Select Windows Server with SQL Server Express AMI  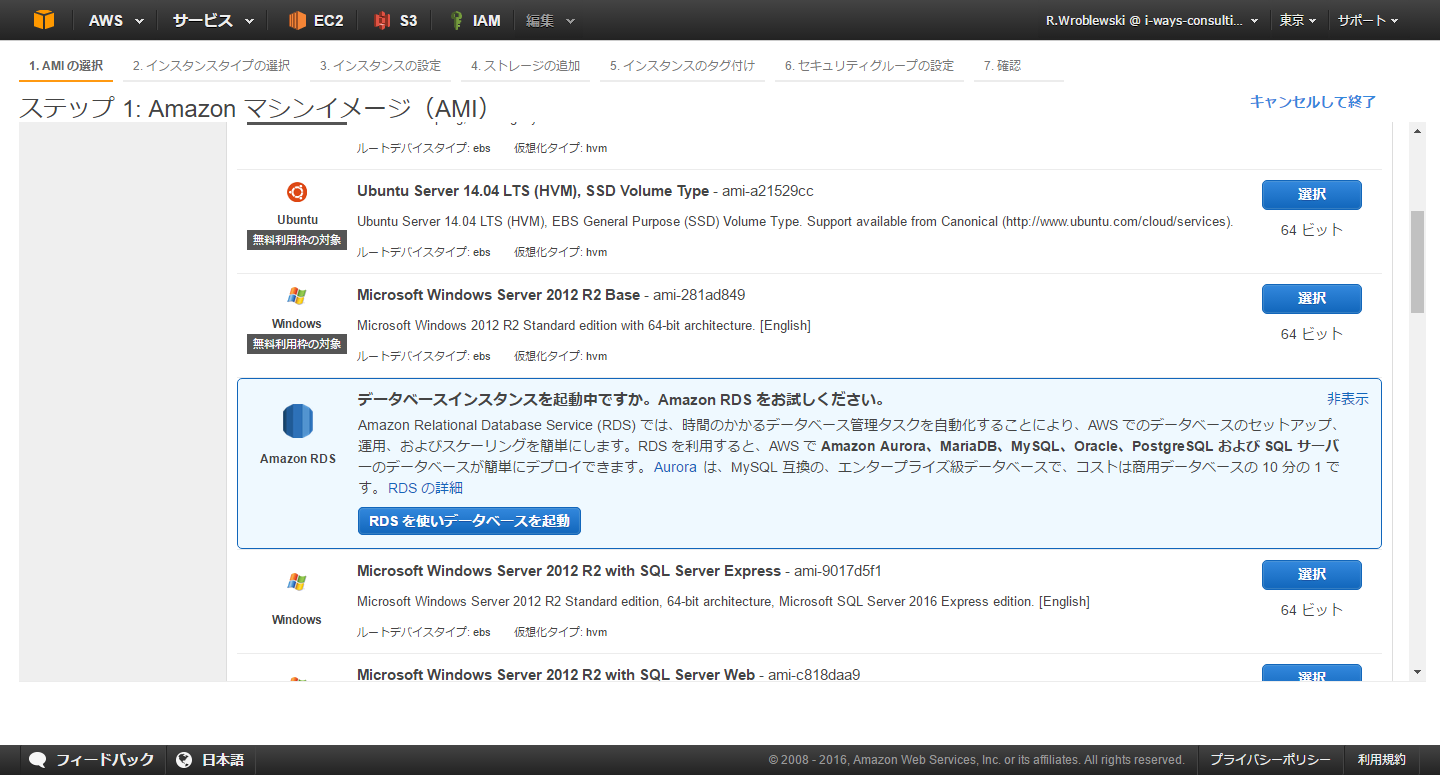1311,575
